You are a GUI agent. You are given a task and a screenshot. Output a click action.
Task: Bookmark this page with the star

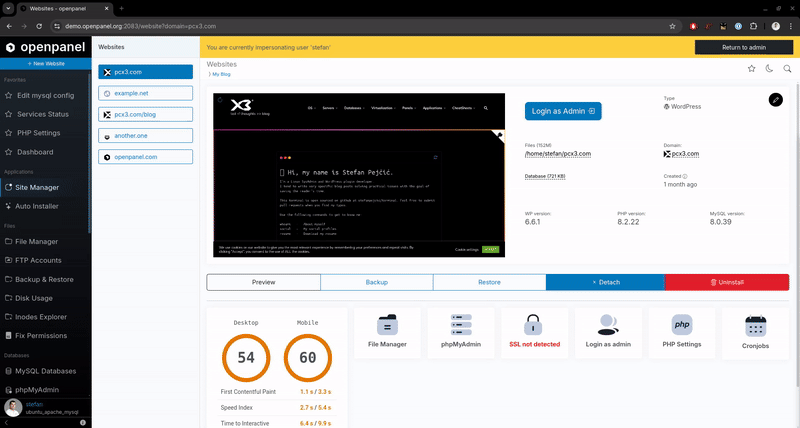[x=672, y=26]
